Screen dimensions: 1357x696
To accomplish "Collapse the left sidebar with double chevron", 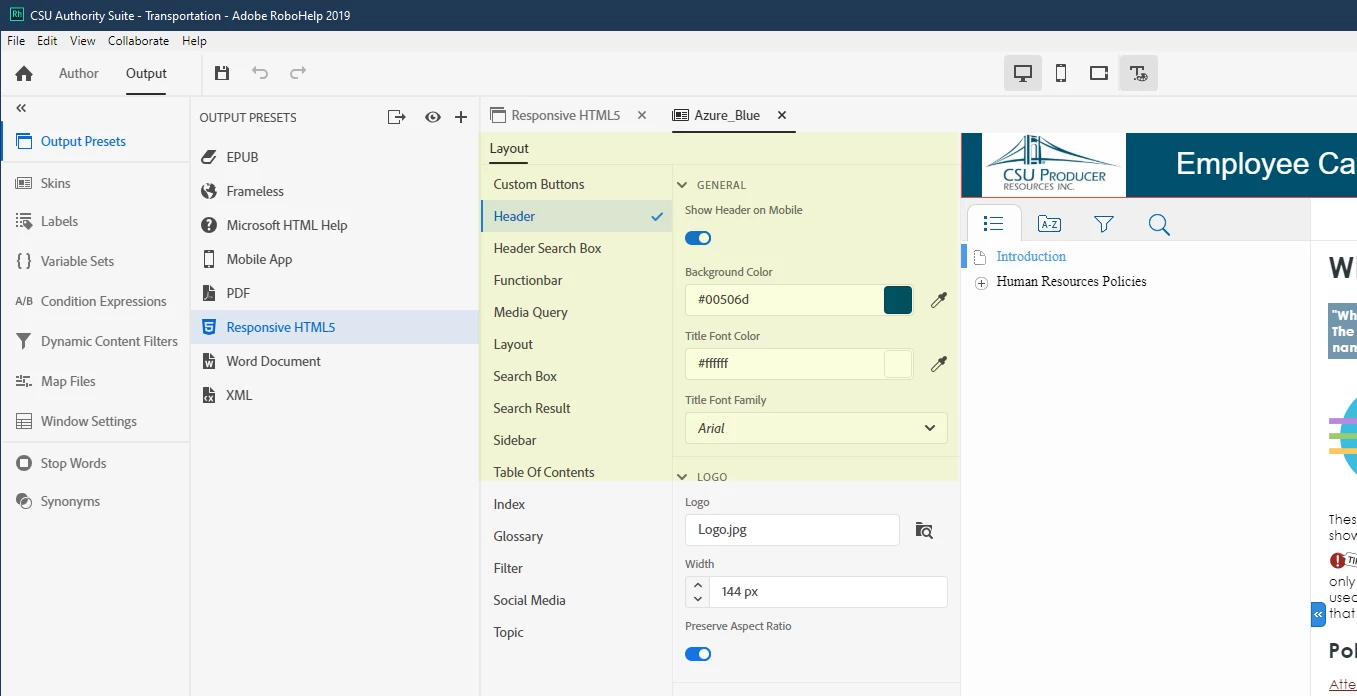I will [x=21, y=108].
